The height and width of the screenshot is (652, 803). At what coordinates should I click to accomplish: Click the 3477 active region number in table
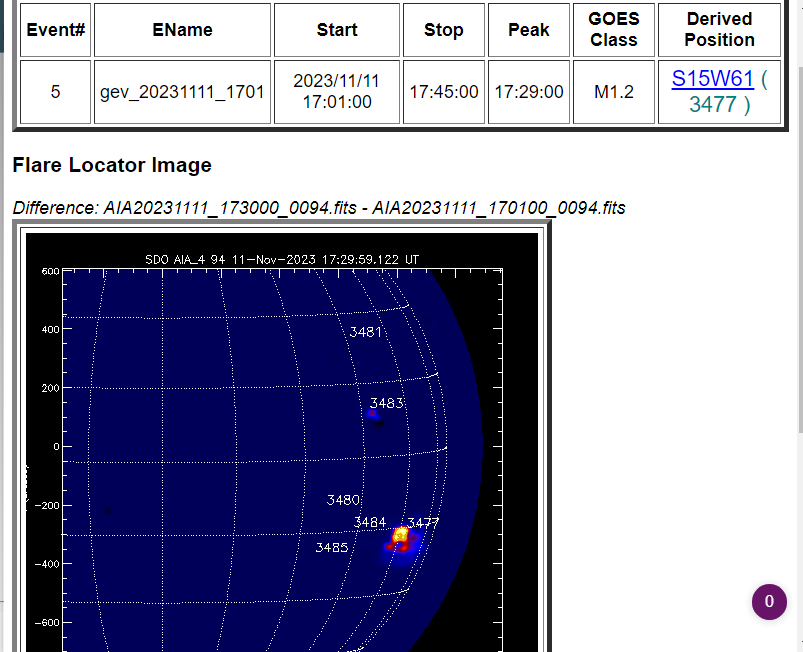coord(712,104)
